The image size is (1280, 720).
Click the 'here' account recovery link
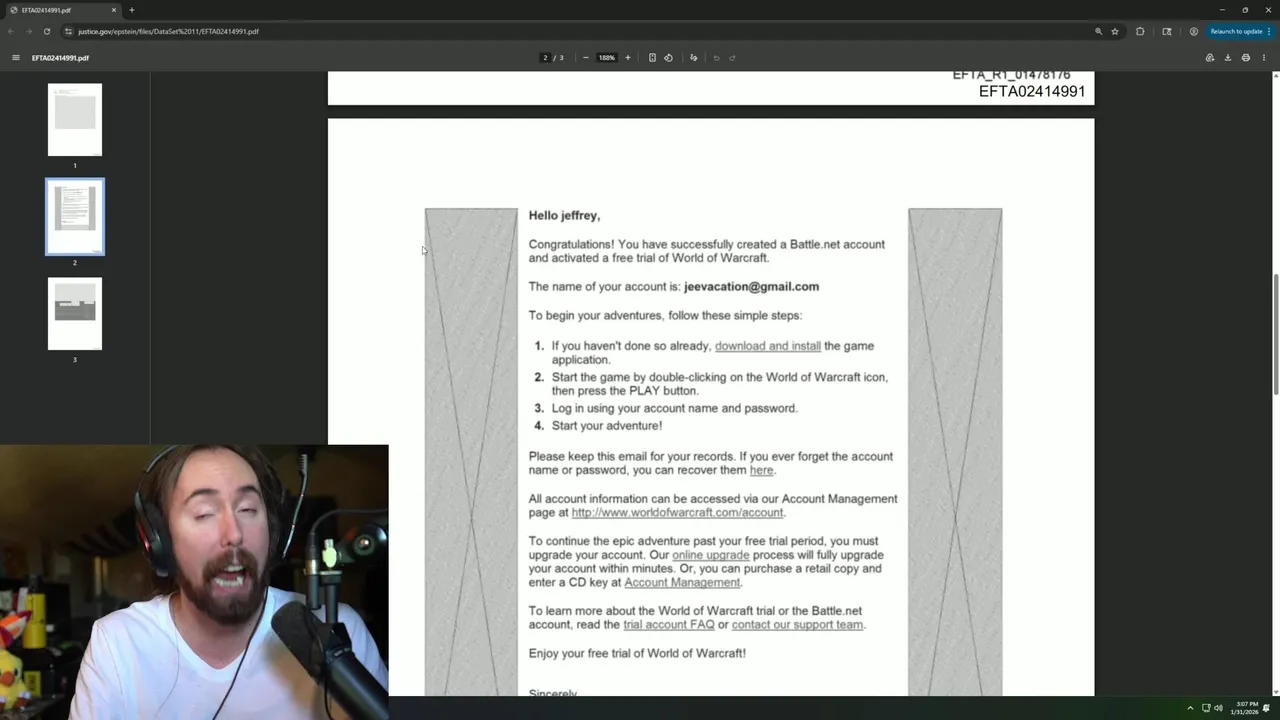coord(761,470)
